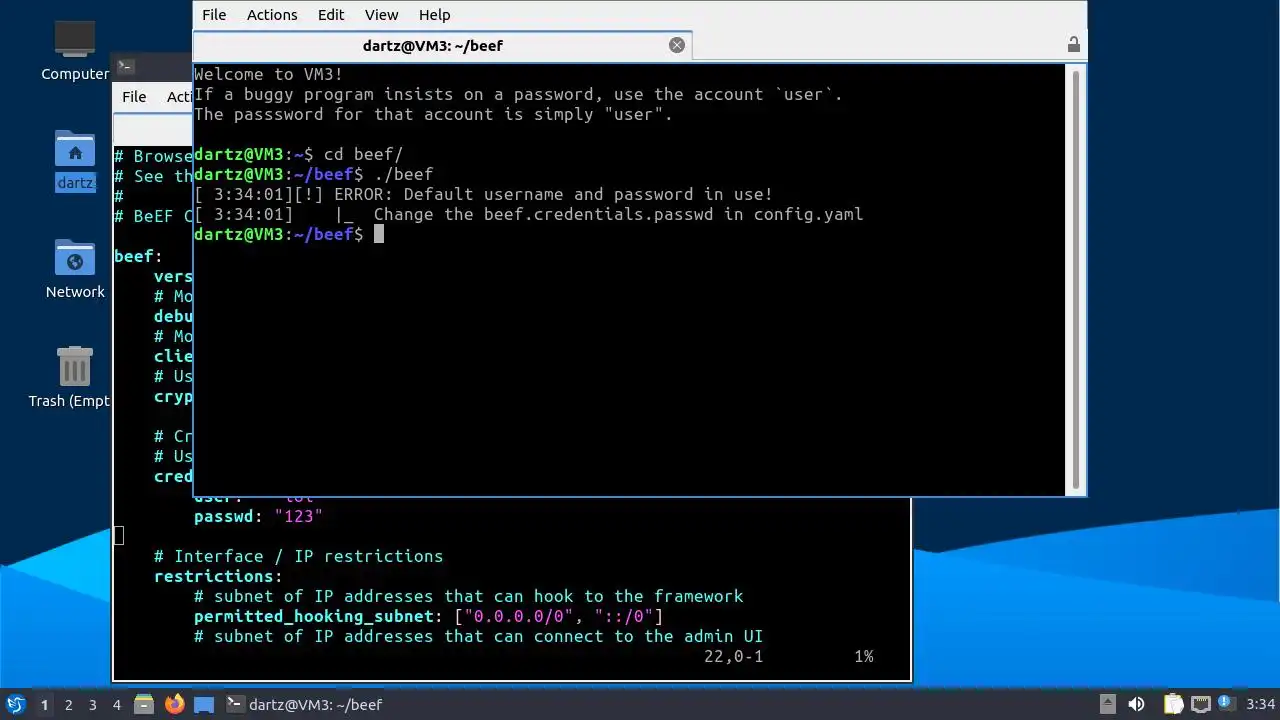The width and height of the screenshot is (1280, 720).
Task: Open the update notifier tray icon
Action: pos(1225,704)
